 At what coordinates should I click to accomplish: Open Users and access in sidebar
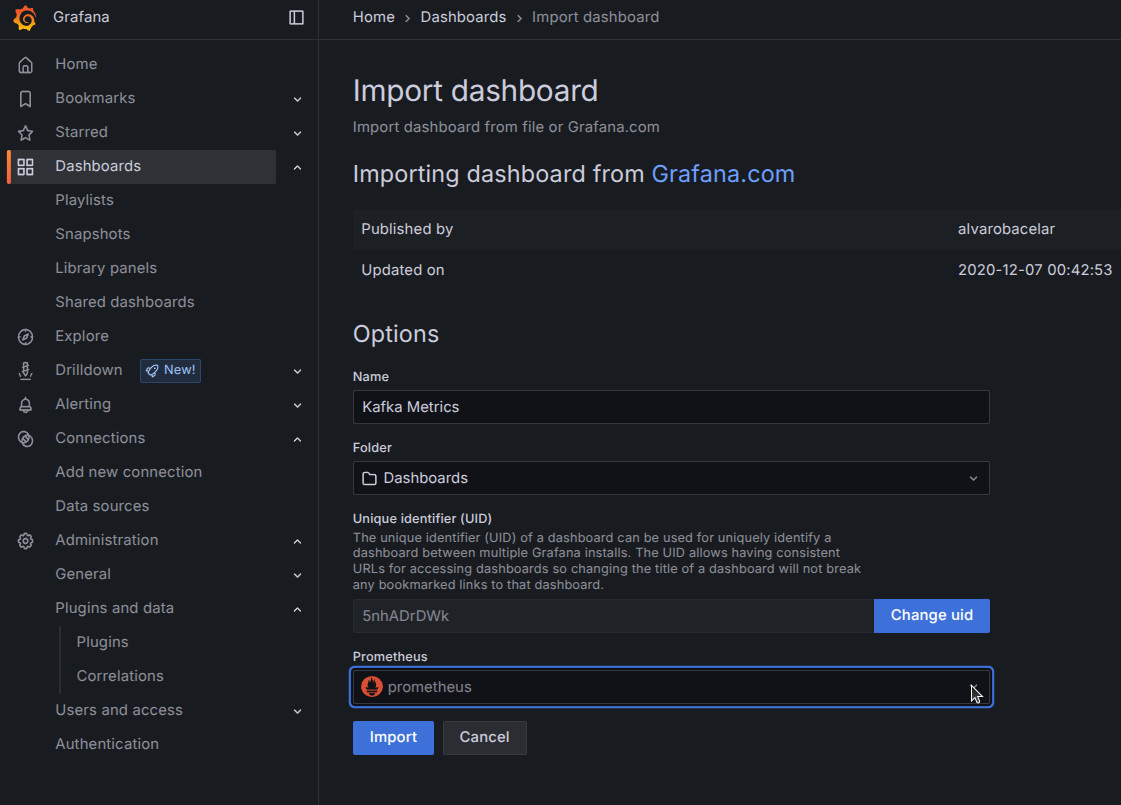[x=119, y=711]
